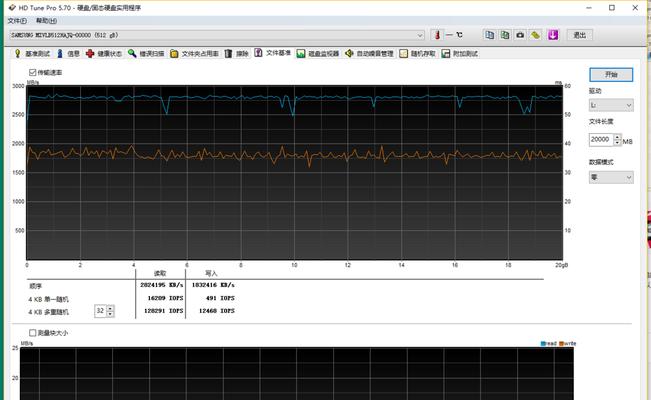Click the 128291 IOPS read value
Screen dimensions: 651x400
click(164, 311)
